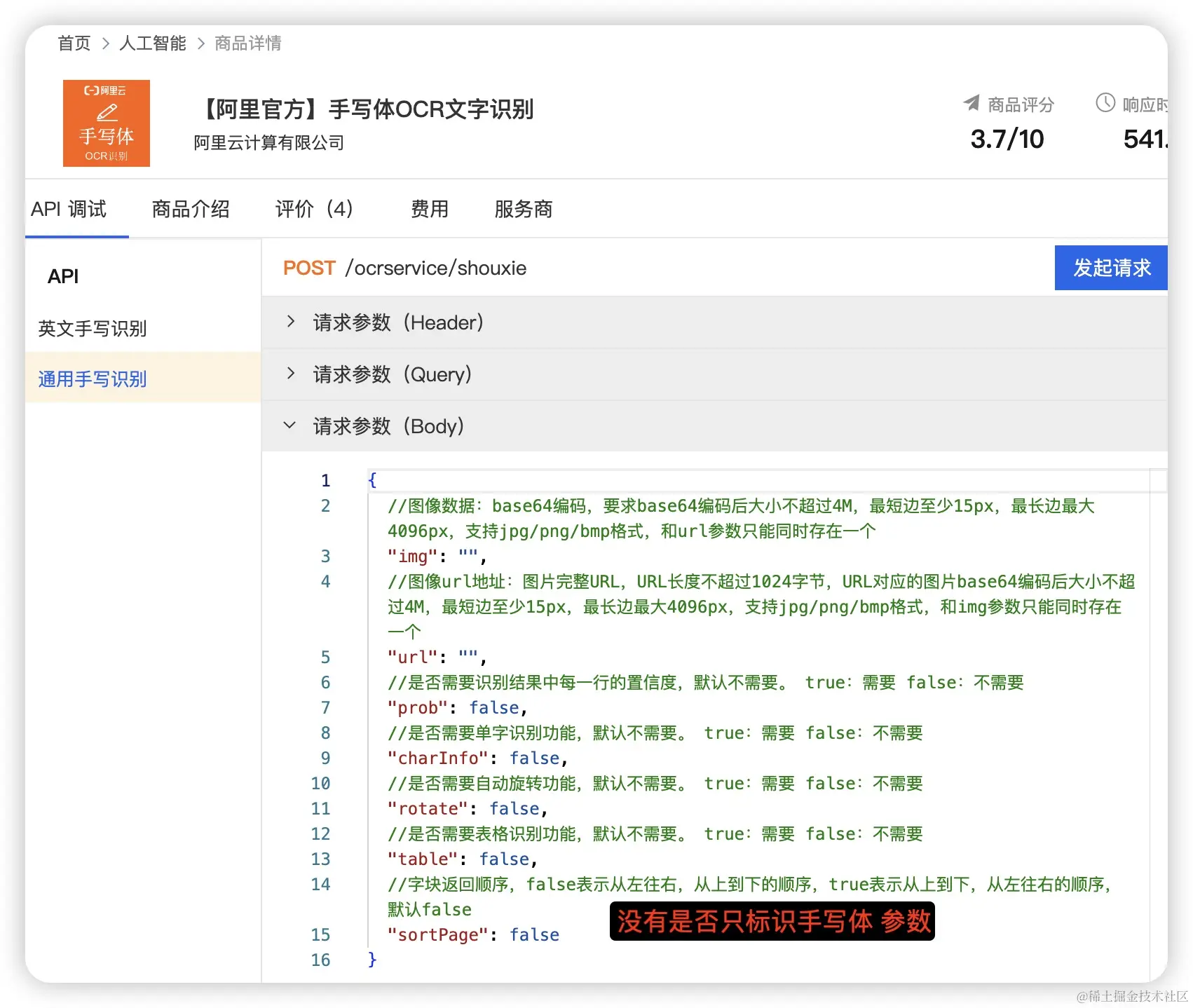Click line number 1 in editor gutter

click(x=325, y=480)
